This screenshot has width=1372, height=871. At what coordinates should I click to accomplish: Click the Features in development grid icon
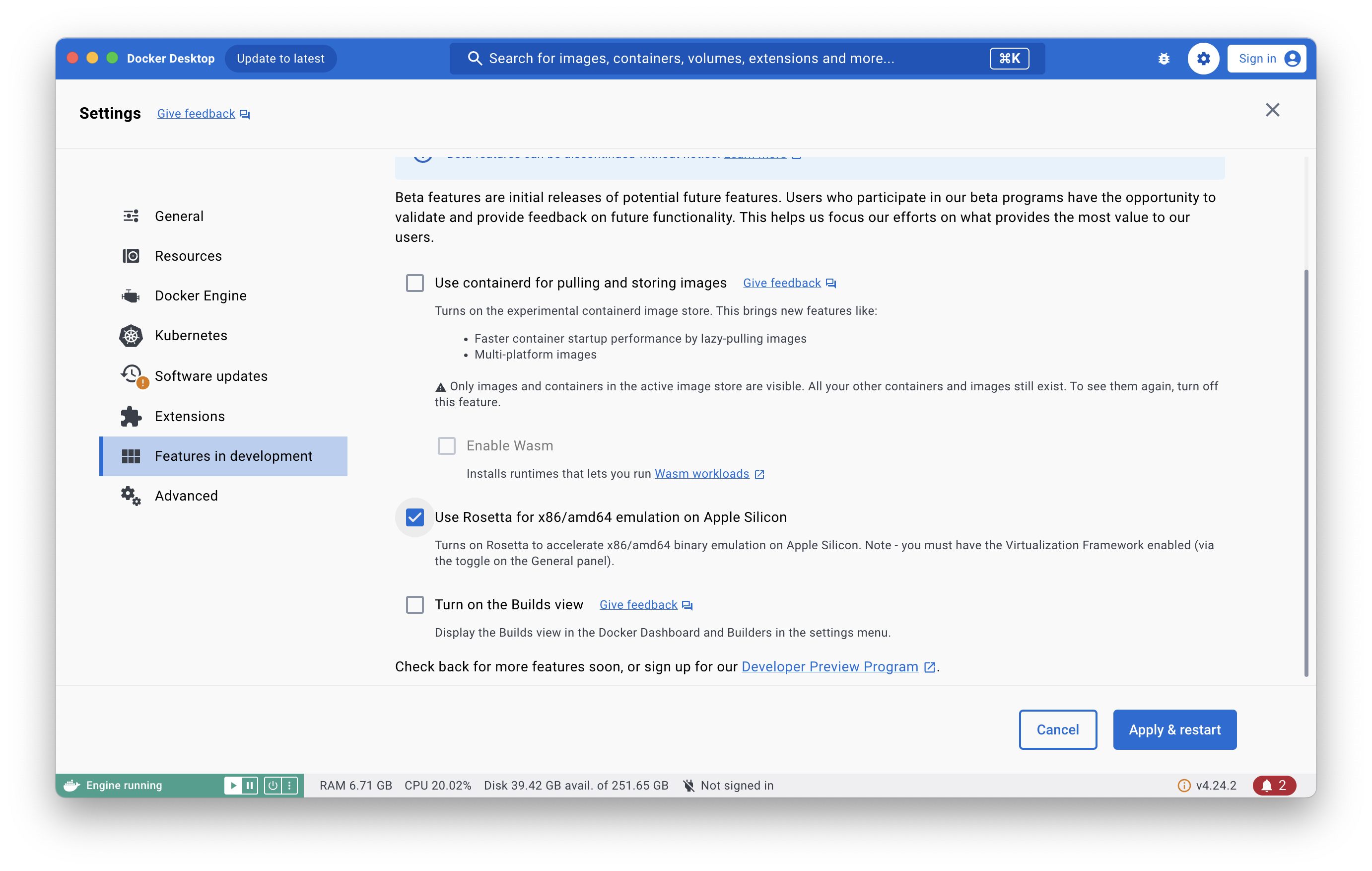pyautogui.click(x=131, y=456)
